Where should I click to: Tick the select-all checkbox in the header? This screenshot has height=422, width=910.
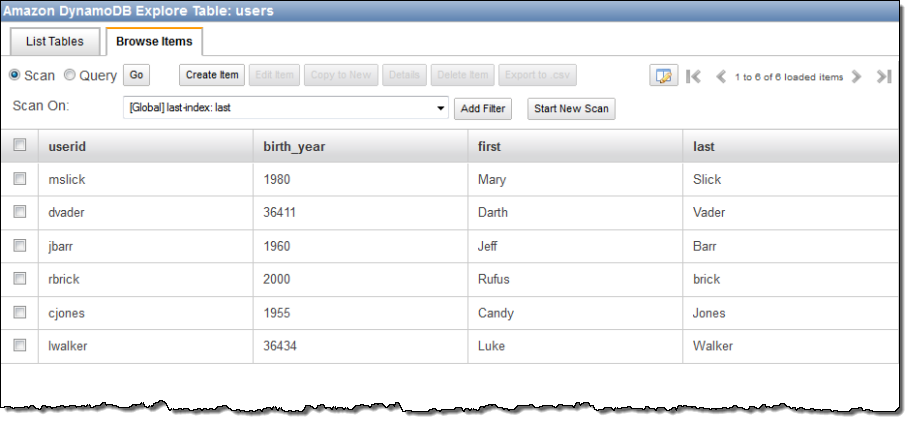(20, 146)
